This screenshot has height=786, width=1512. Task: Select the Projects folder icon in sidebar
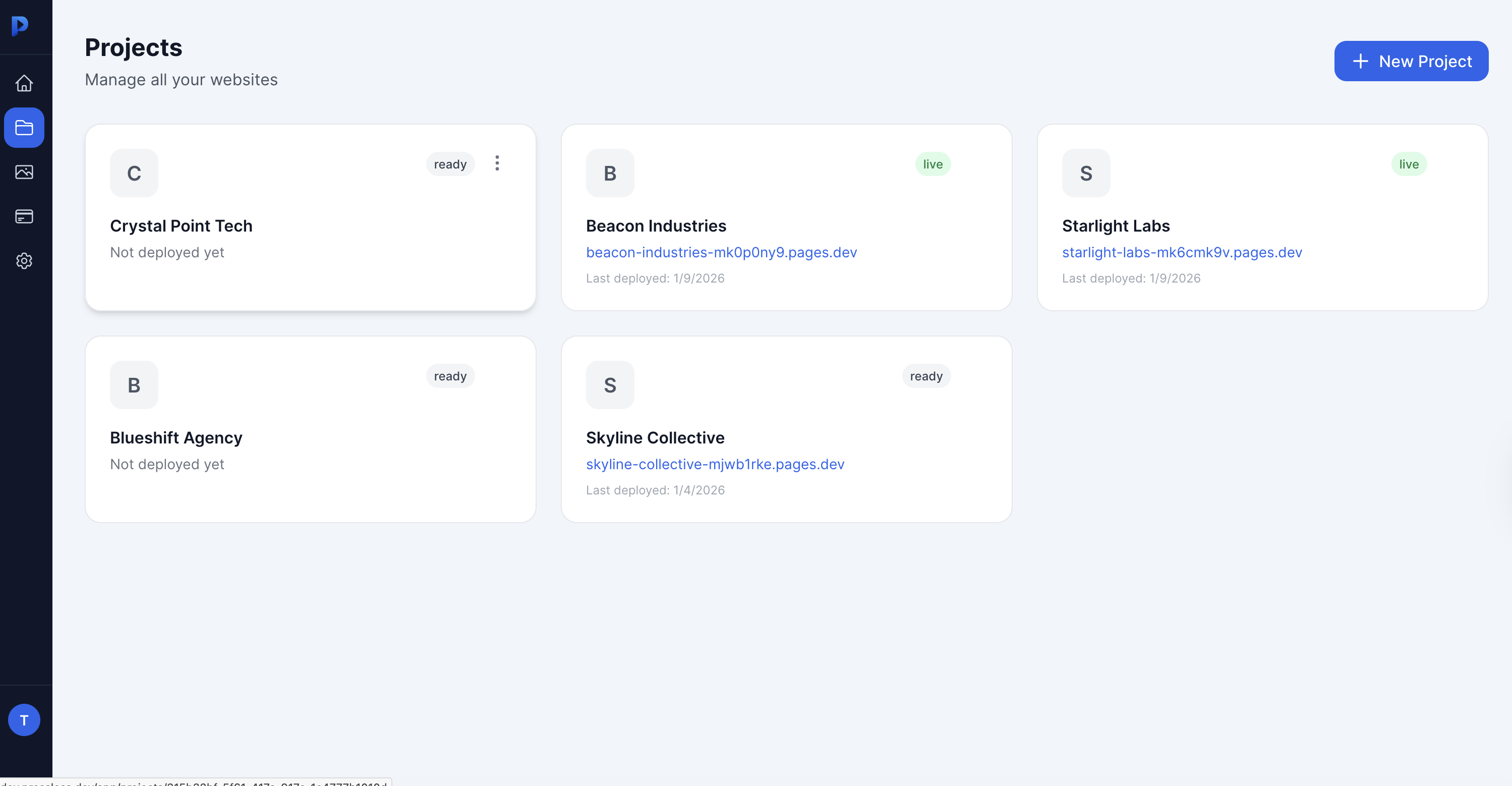[x=24, y=127]
